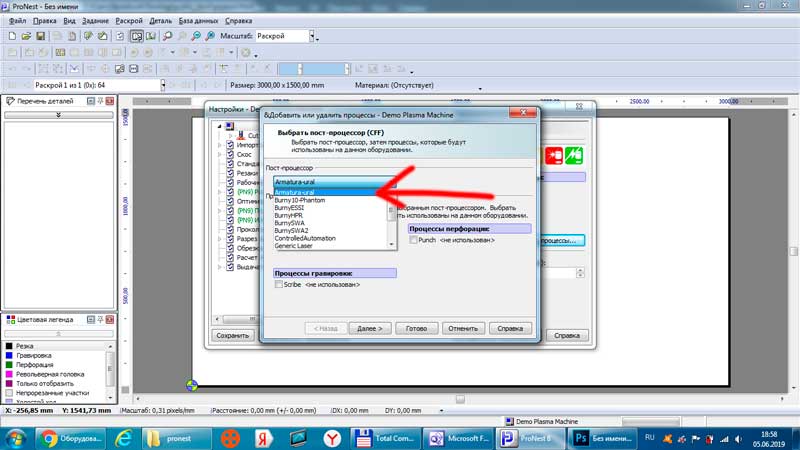Click the Save diskette toolbar icon
This screenshot has width=800, height=450.
click(40, 36)
